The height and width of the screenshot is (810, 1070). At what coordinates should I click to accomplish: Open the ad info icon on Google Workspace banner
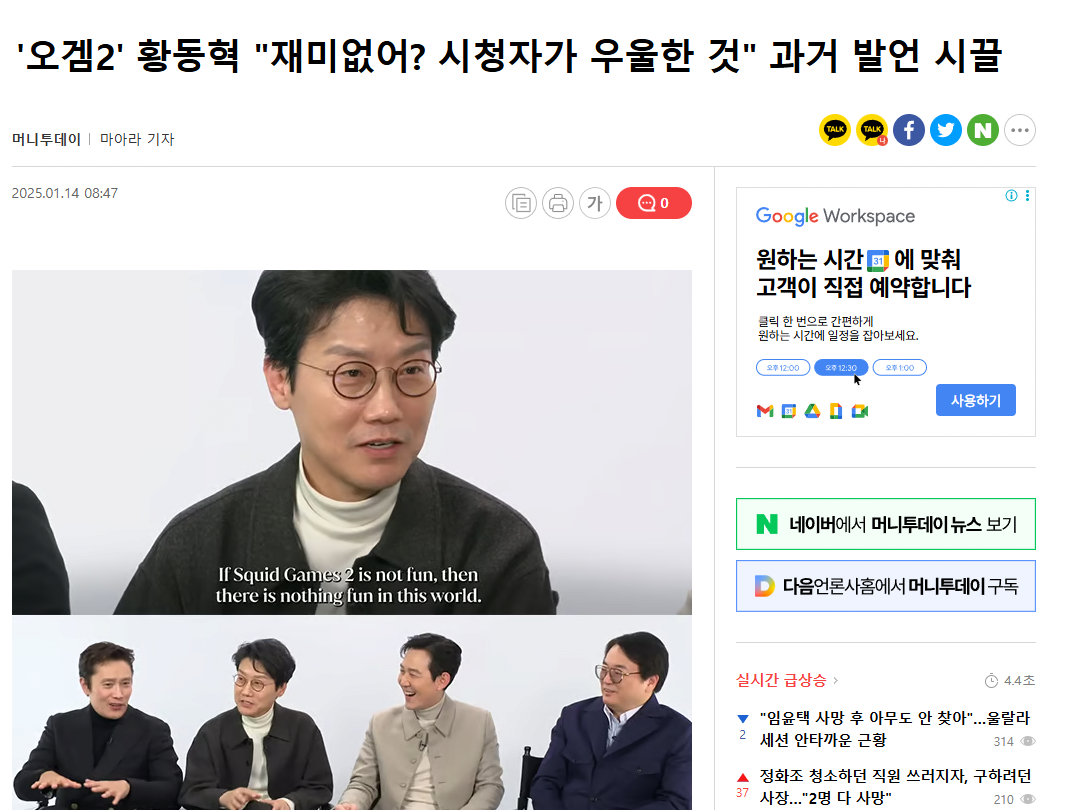click(x=1011, y=196)
